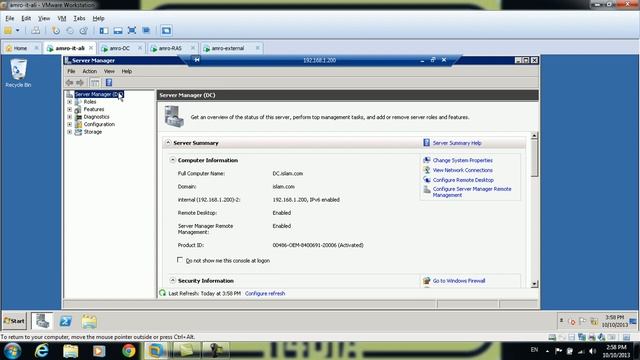Viewport: 640px width, 360px height.
Task: Click View Network Connections link
Action: click(x=462, y=170)
